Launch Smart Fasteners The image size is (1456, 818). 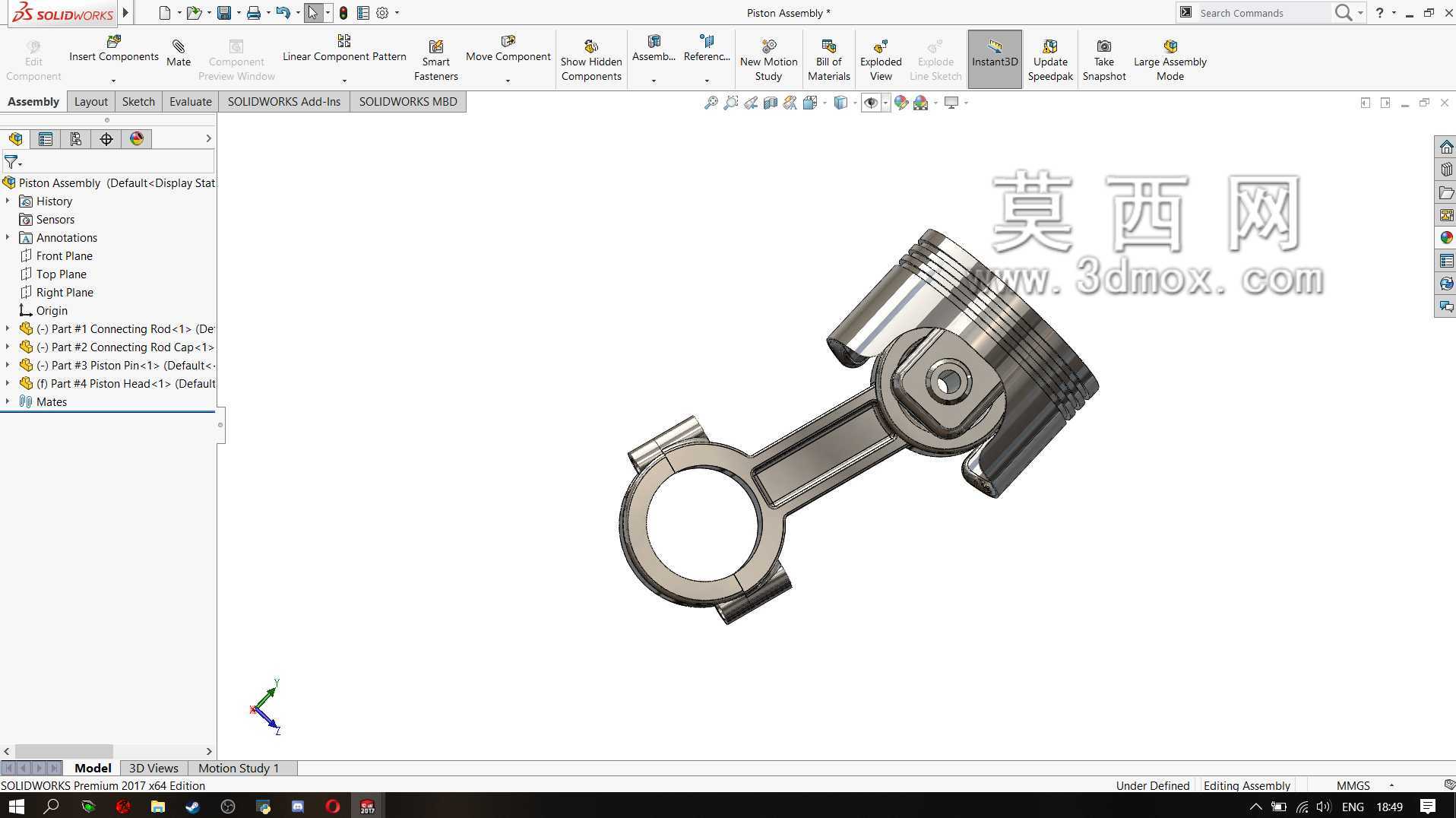pyautogui.click(x=435, y=60)
